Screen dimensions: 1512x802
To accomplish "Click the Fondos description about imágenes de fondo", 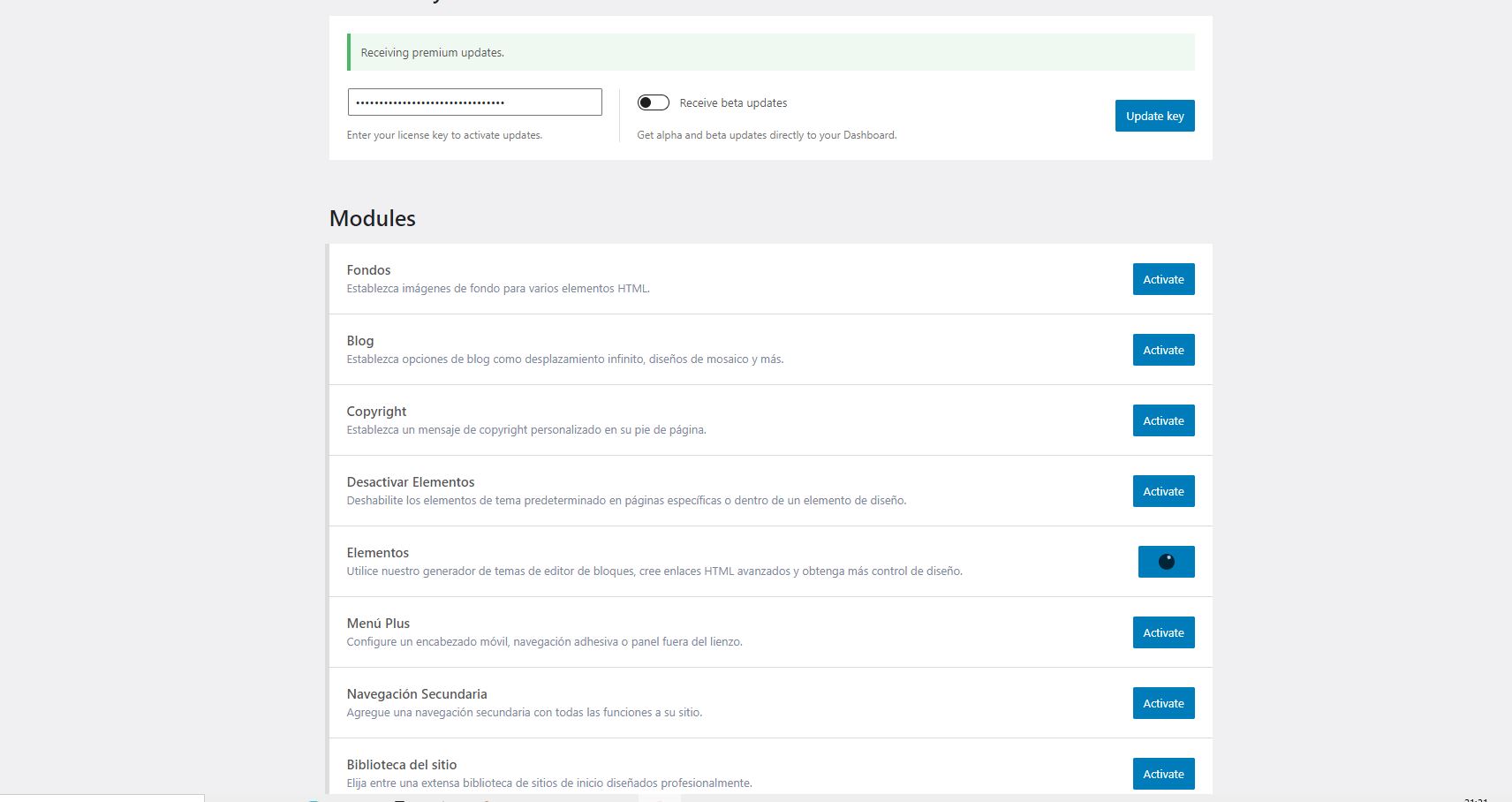I will (498, 289).
